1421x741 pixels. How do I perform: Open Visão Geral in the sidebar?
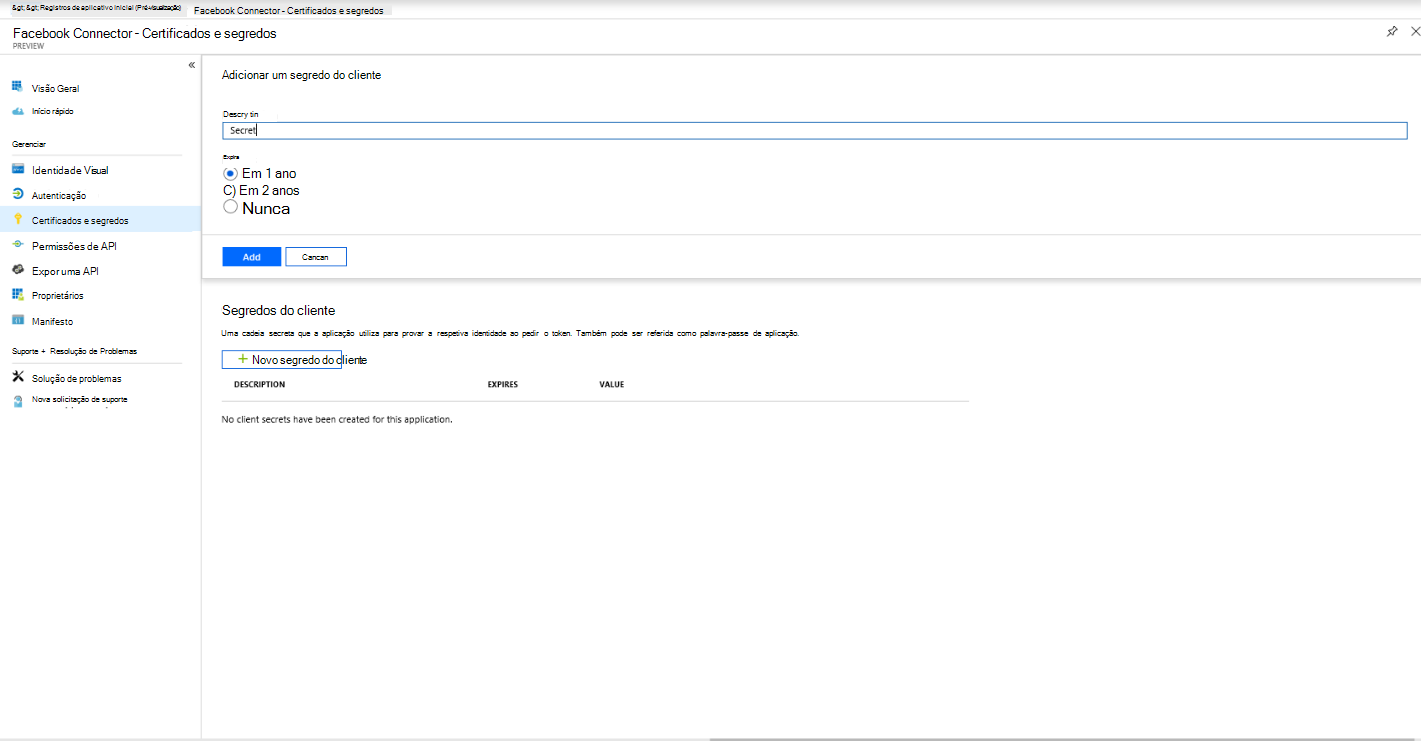pyautogui.click(x=55, y=88)
